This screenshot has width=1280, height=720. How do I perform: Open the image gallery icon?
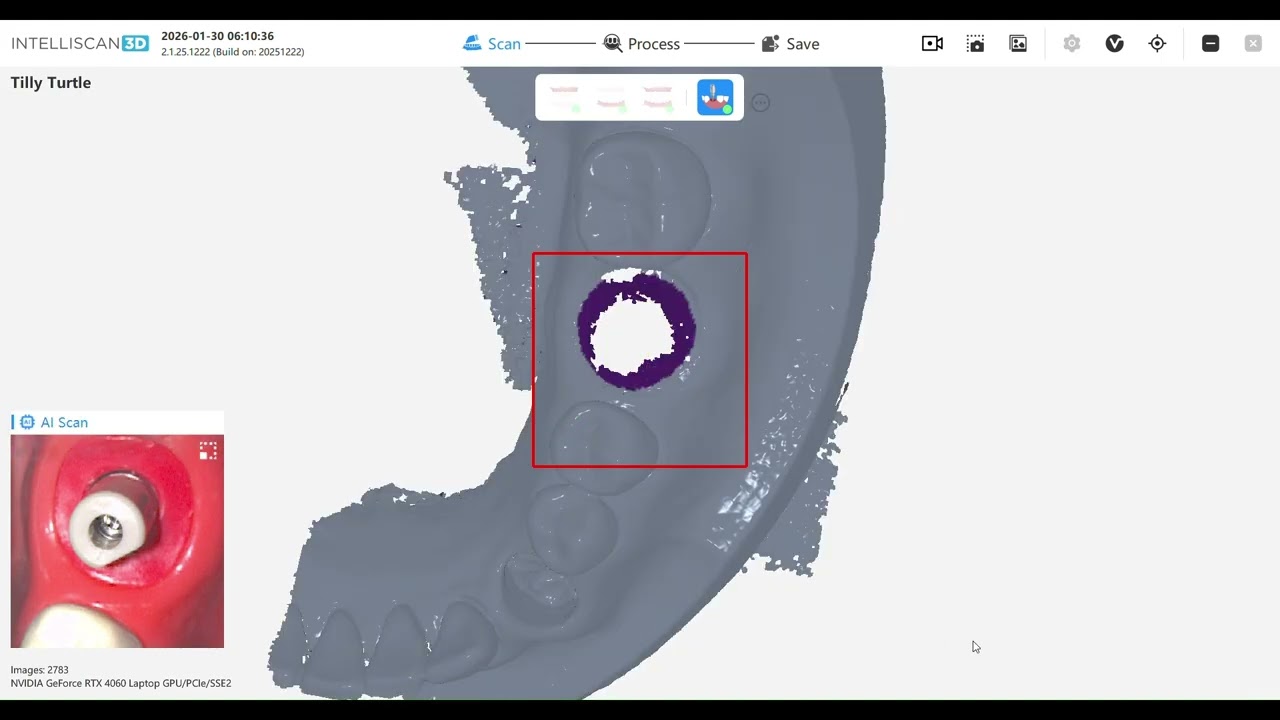pyautogui.click(x=1018, y=44)
